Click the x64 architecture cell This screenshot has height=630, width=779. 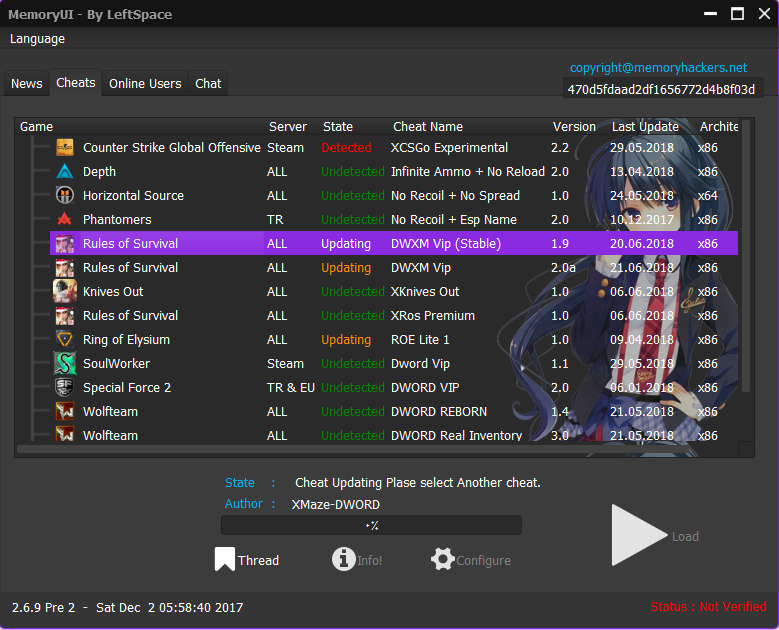(707, 195)
